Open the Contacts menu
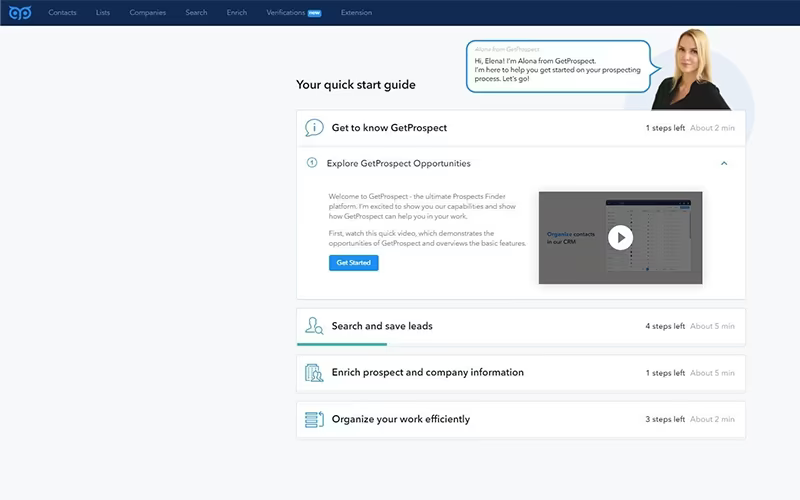 (62, 12)
